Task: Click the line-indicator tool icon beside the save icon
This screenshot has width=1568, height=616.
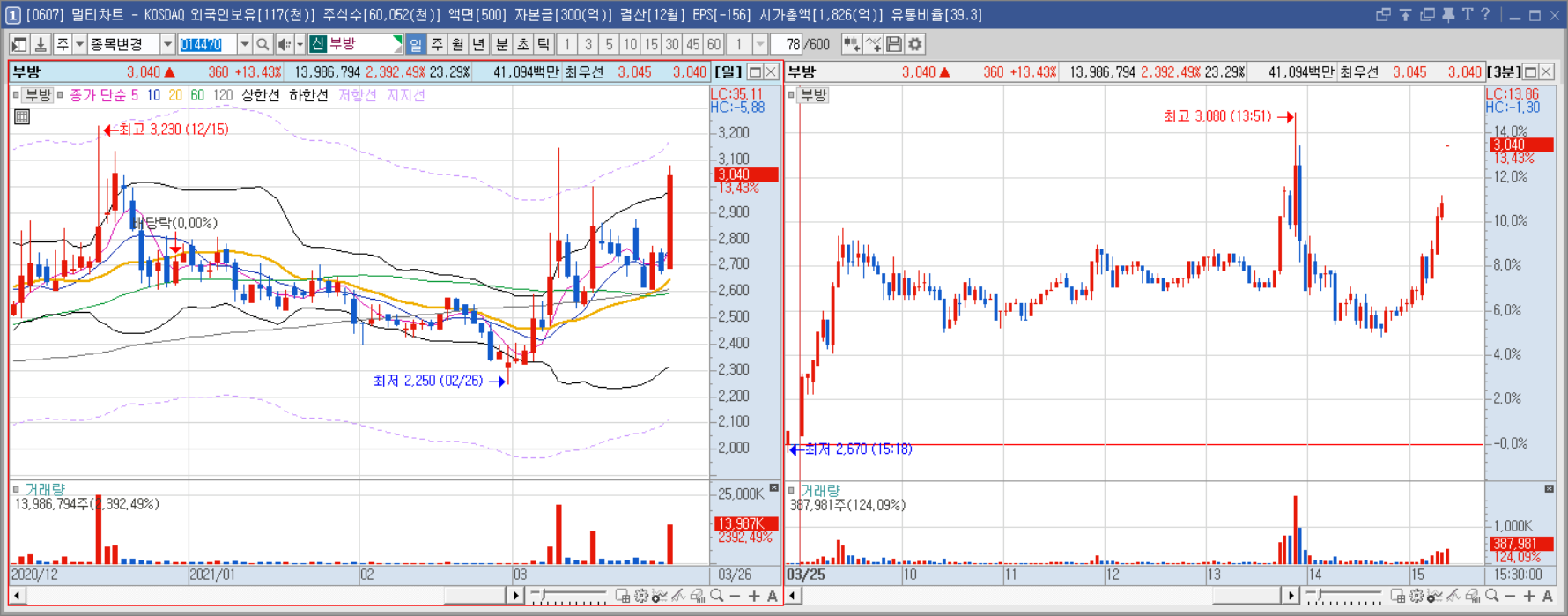Action: (x=873, y=44)
